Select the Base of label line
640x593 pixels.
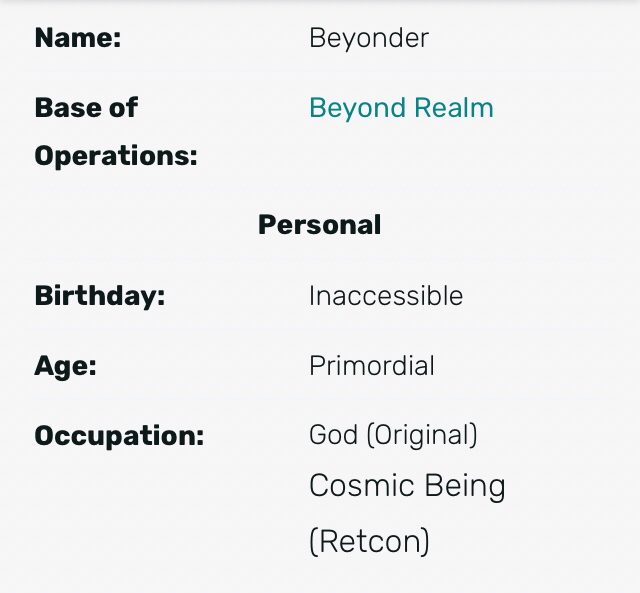click(x=87, y=108)
